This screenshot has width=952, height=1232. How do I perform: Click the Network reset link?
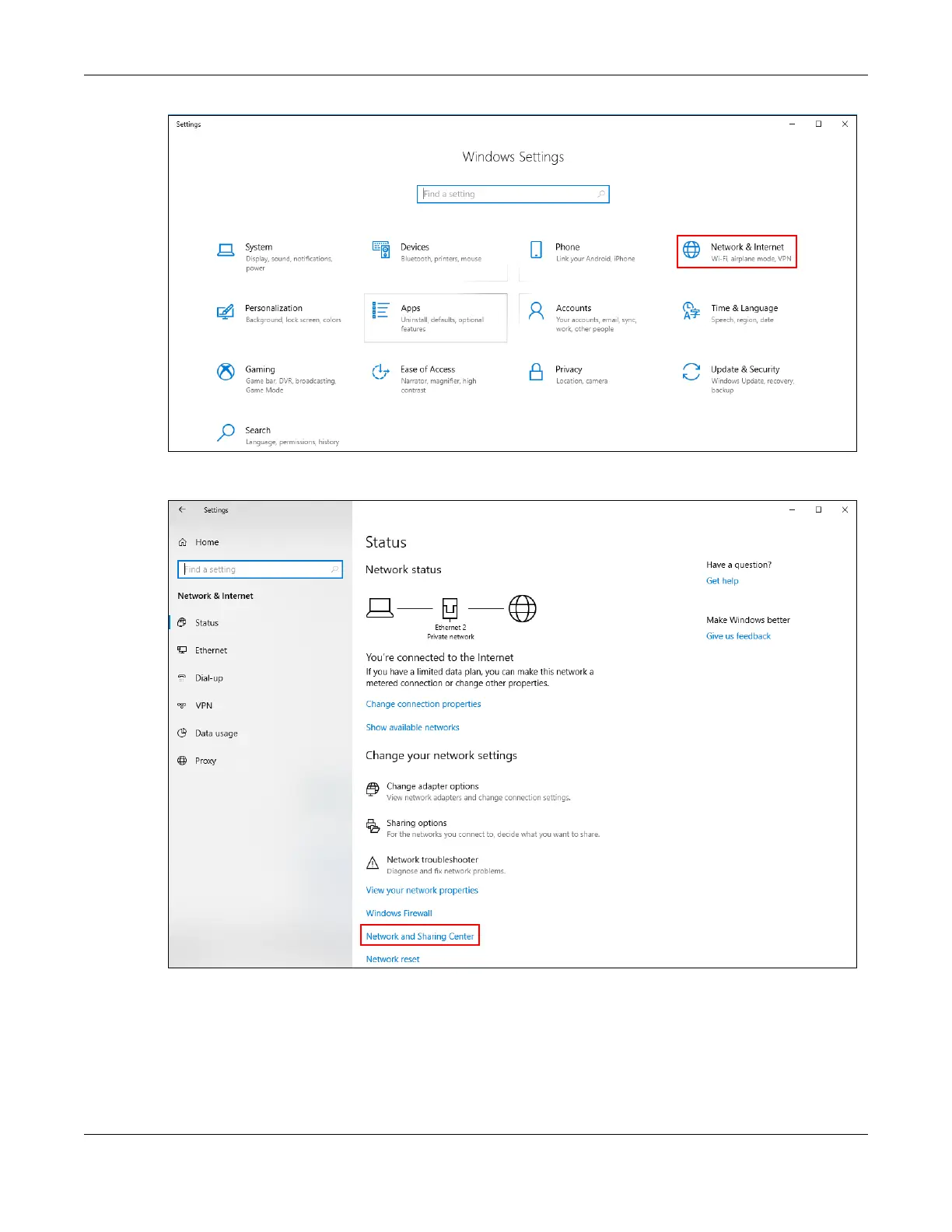tap(393, 959)
